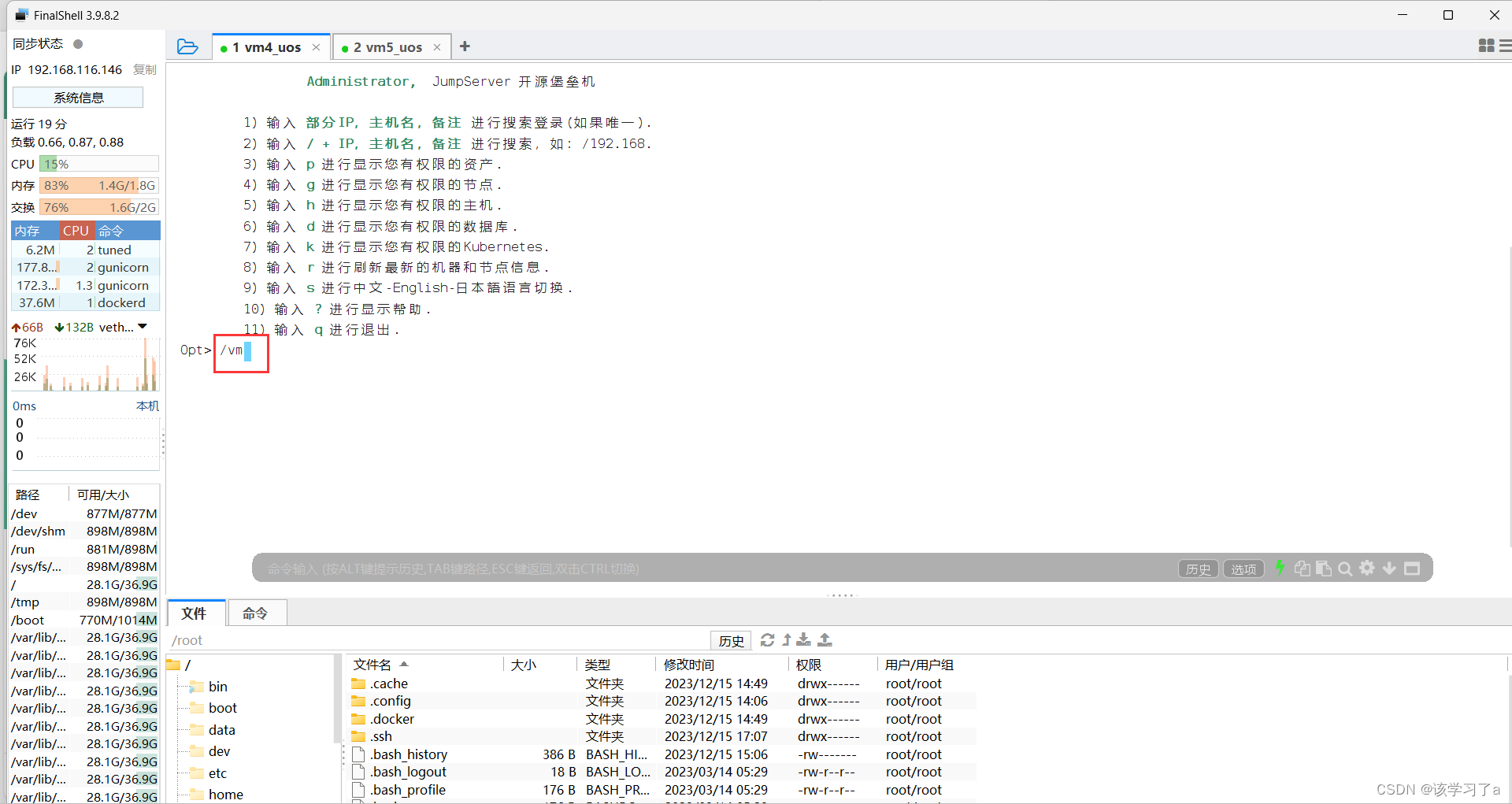Sort files by 大小 column header
This screenshot has height=804, width=1512.
(540, 665)
